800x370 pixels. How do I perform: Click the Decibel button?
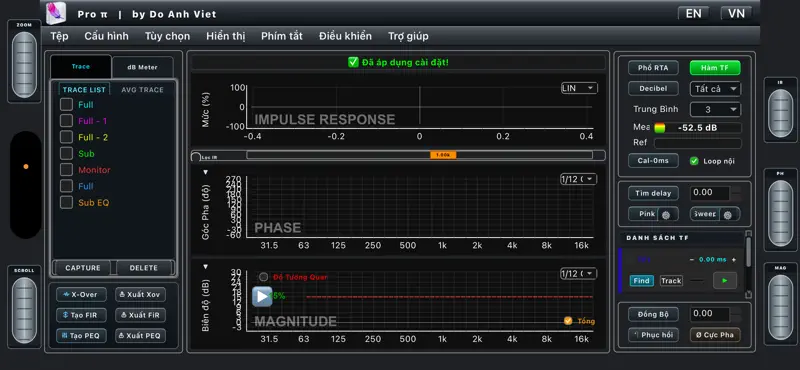(x=653, y=88)
